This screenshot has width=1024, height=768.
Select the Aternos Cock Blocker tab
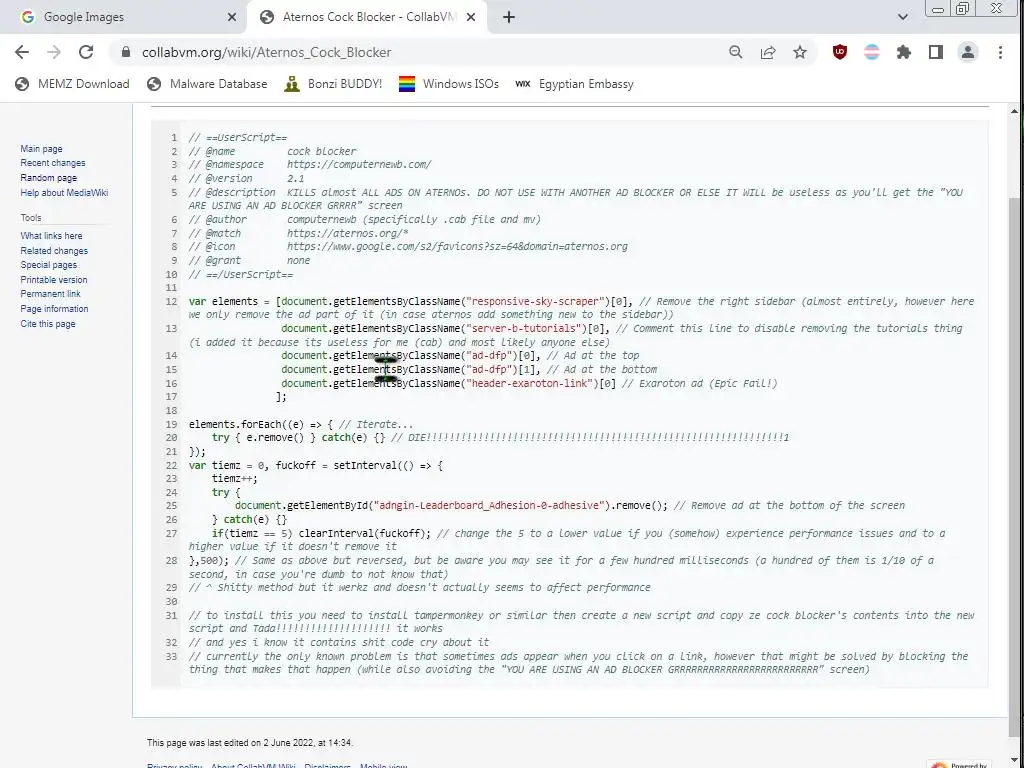coord(367,17)
